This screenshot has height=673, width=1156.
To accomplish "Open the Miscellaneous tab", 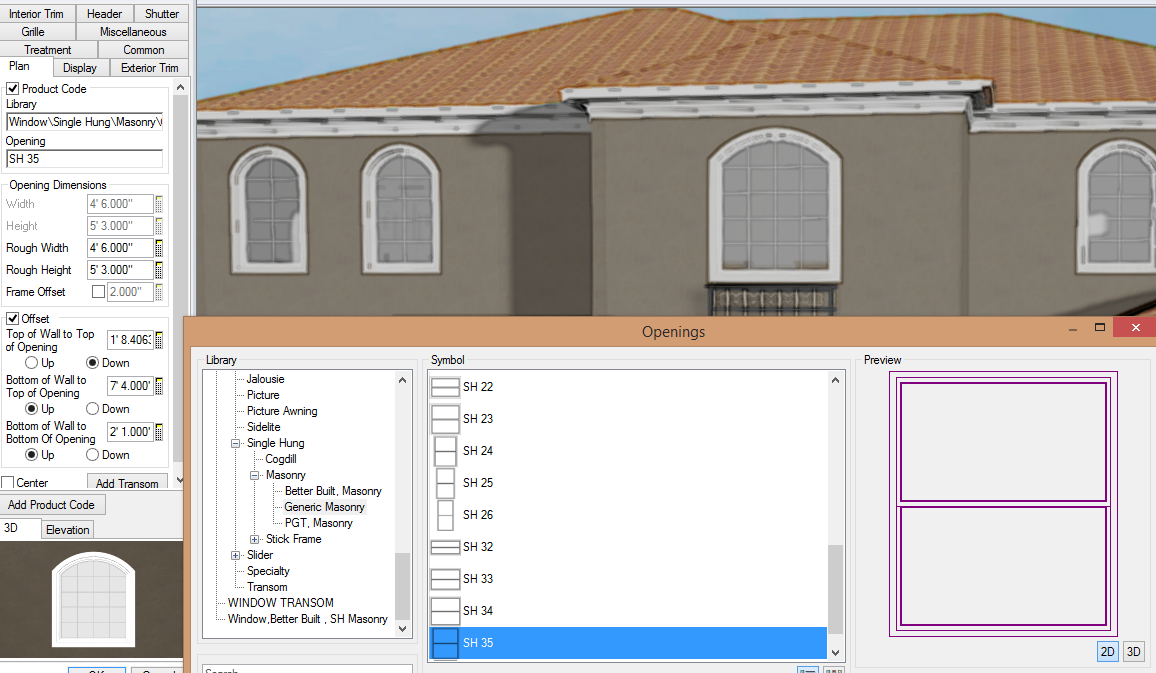I will (x=133, y=31).
